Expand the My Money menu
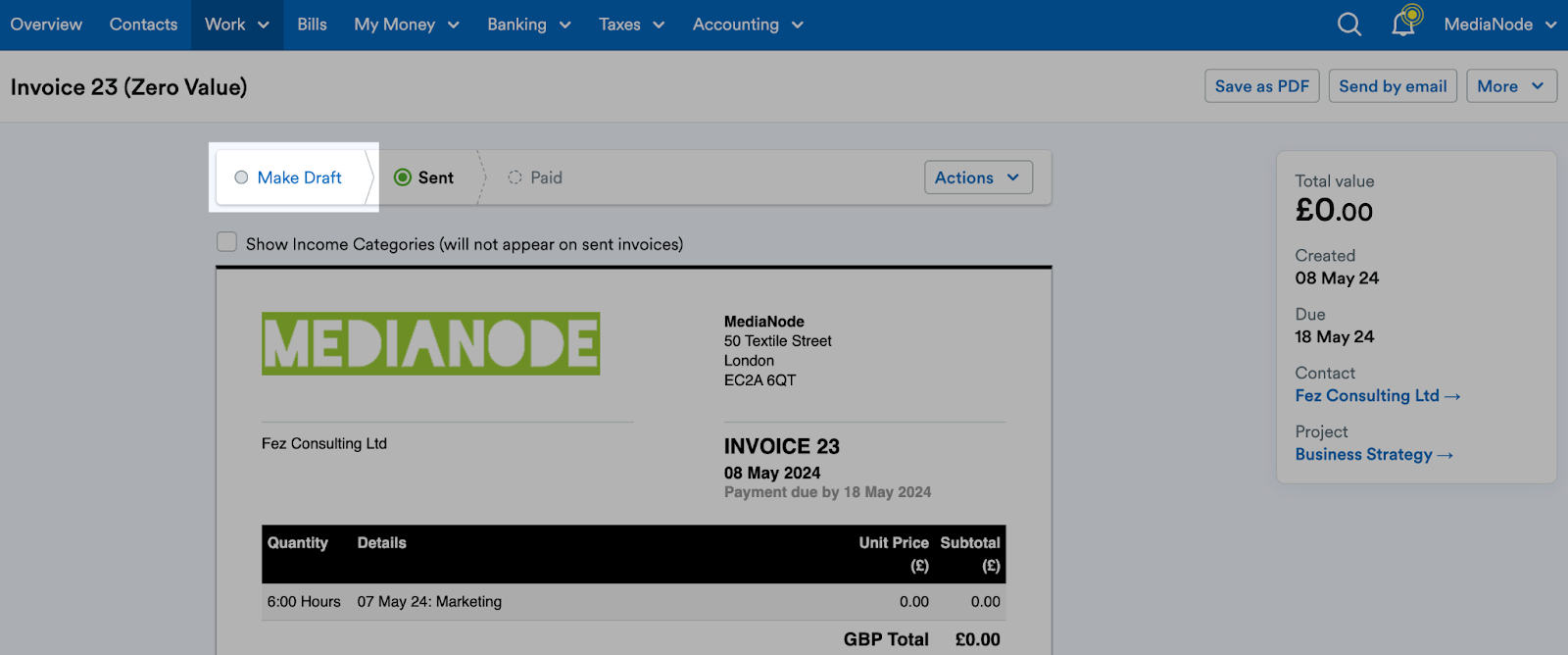 (x=407, y=25)
